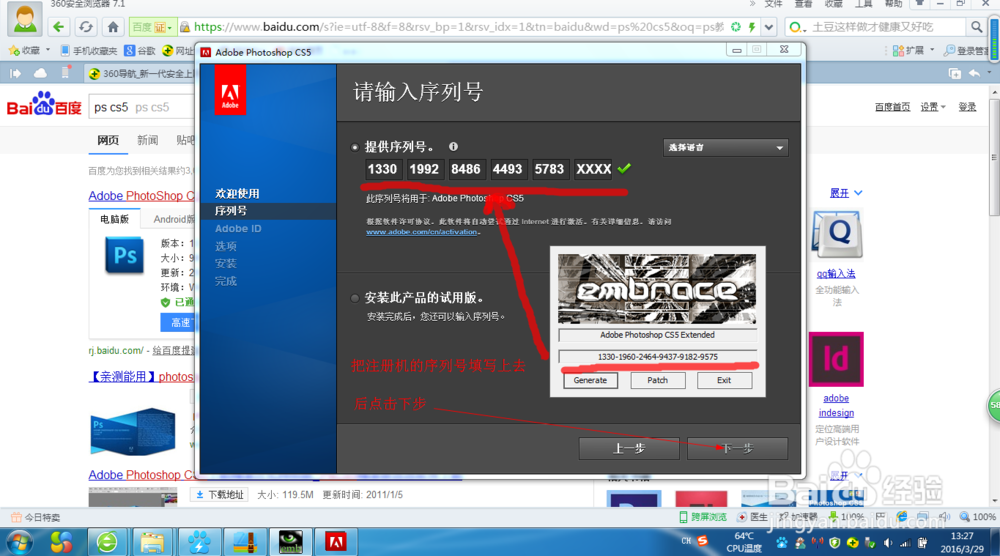Open the 手机收藏夹 bookmark

point(89,50)
